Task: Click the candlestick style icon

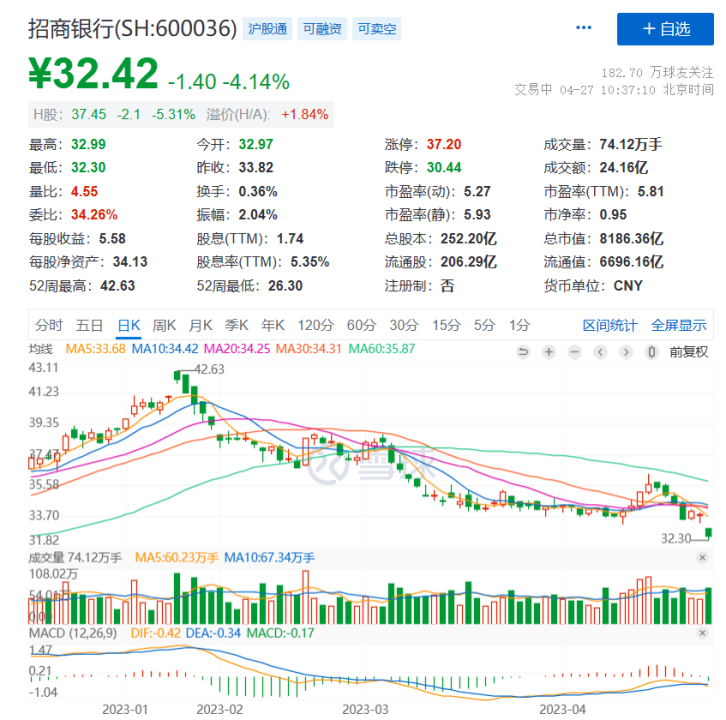Action: point(651,352)
